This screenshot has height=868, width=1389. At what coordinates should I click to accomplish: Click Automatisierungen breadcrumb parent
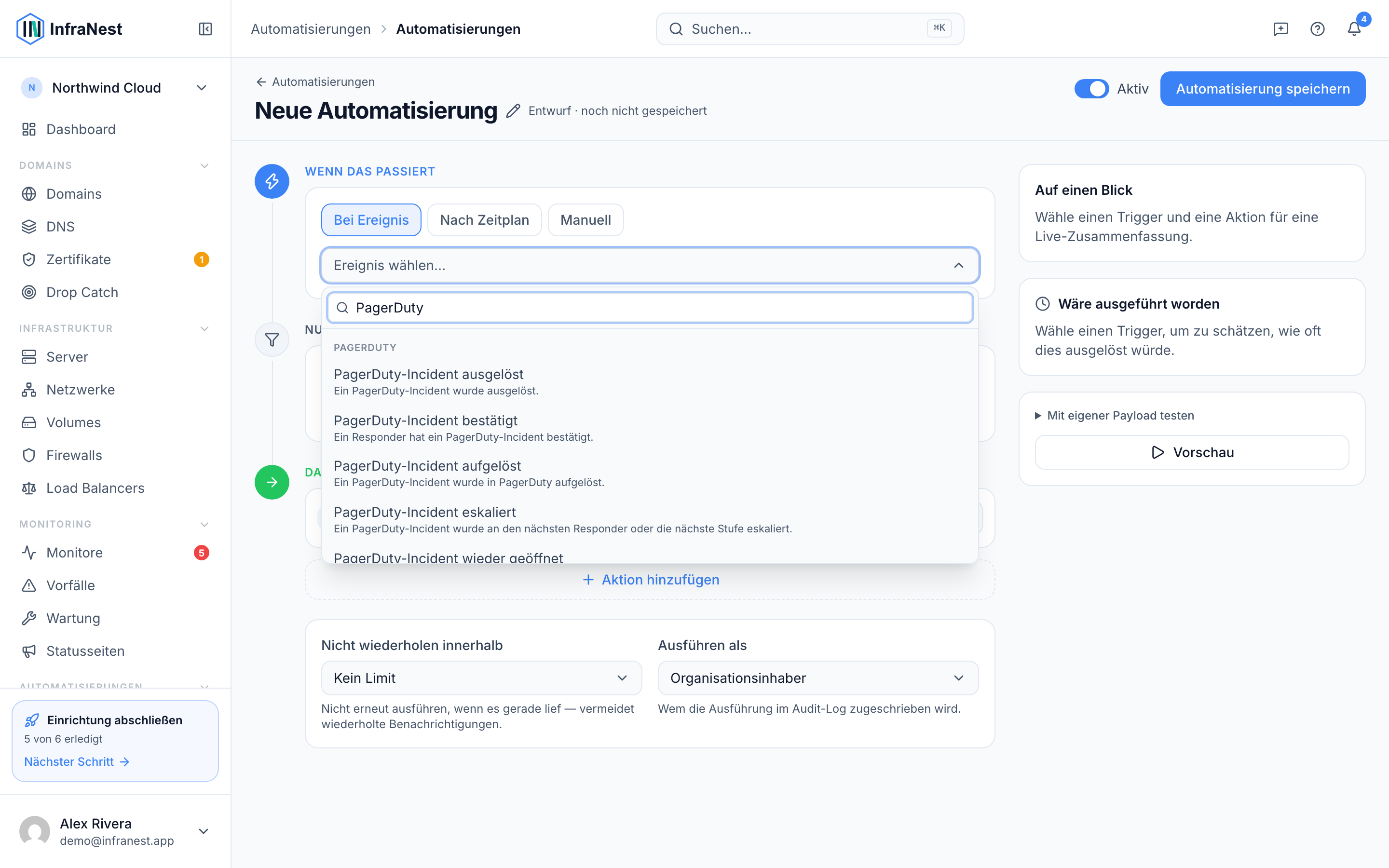coord(311,29)
